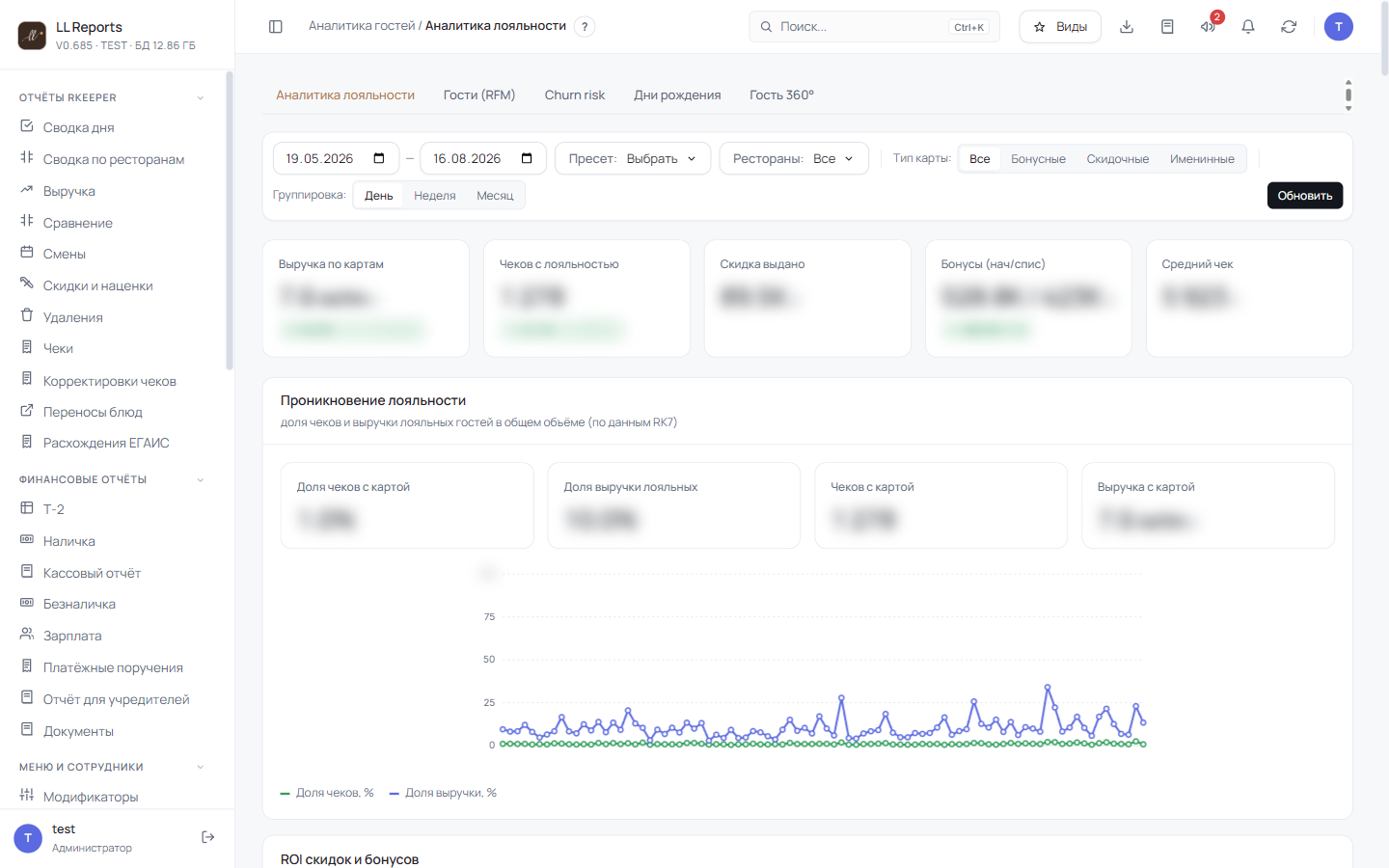Focus the Поиск search field
Screen dimensions: 1389x868
click(874, 27)
